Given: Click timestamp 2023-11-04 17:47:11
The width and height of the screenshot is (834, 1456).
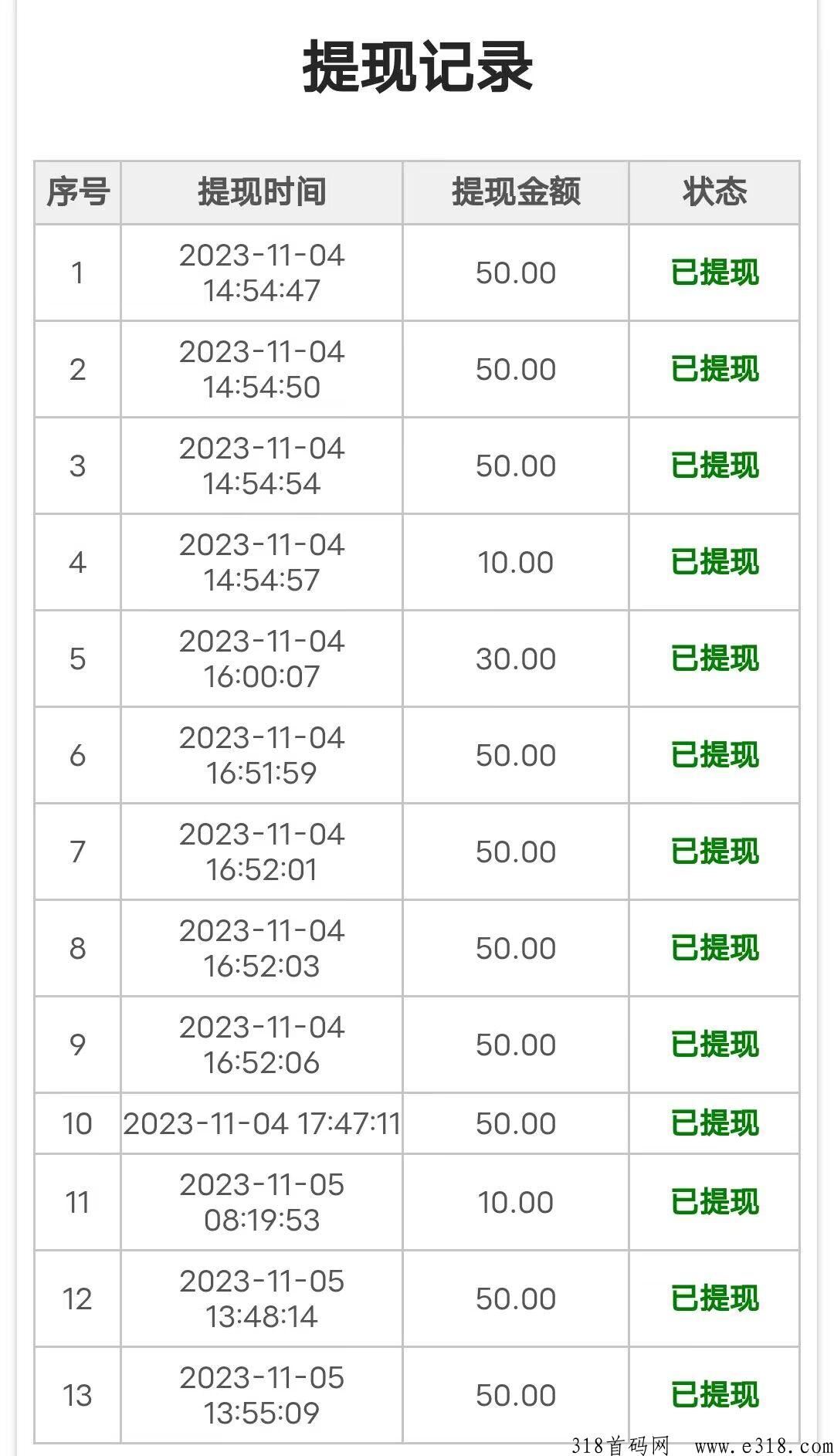Looking at the screenshot, I should pyautogui.click(x=262, y=1123).
